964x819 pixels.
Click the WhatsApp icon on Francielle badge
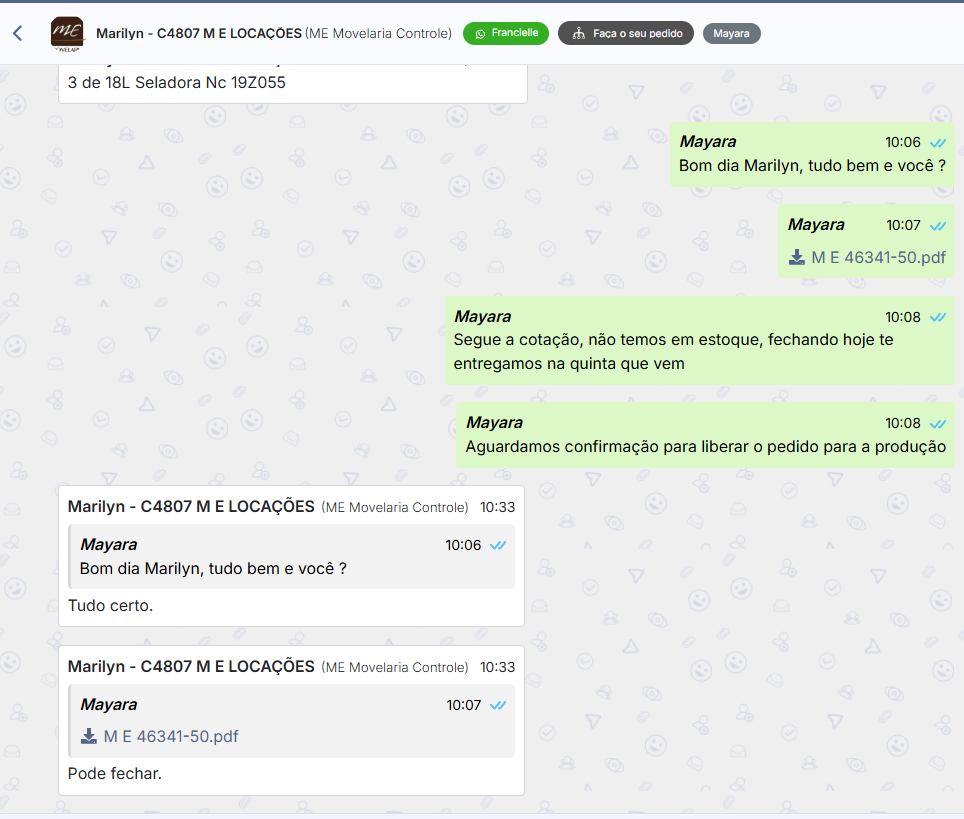(x=480, y=33)
